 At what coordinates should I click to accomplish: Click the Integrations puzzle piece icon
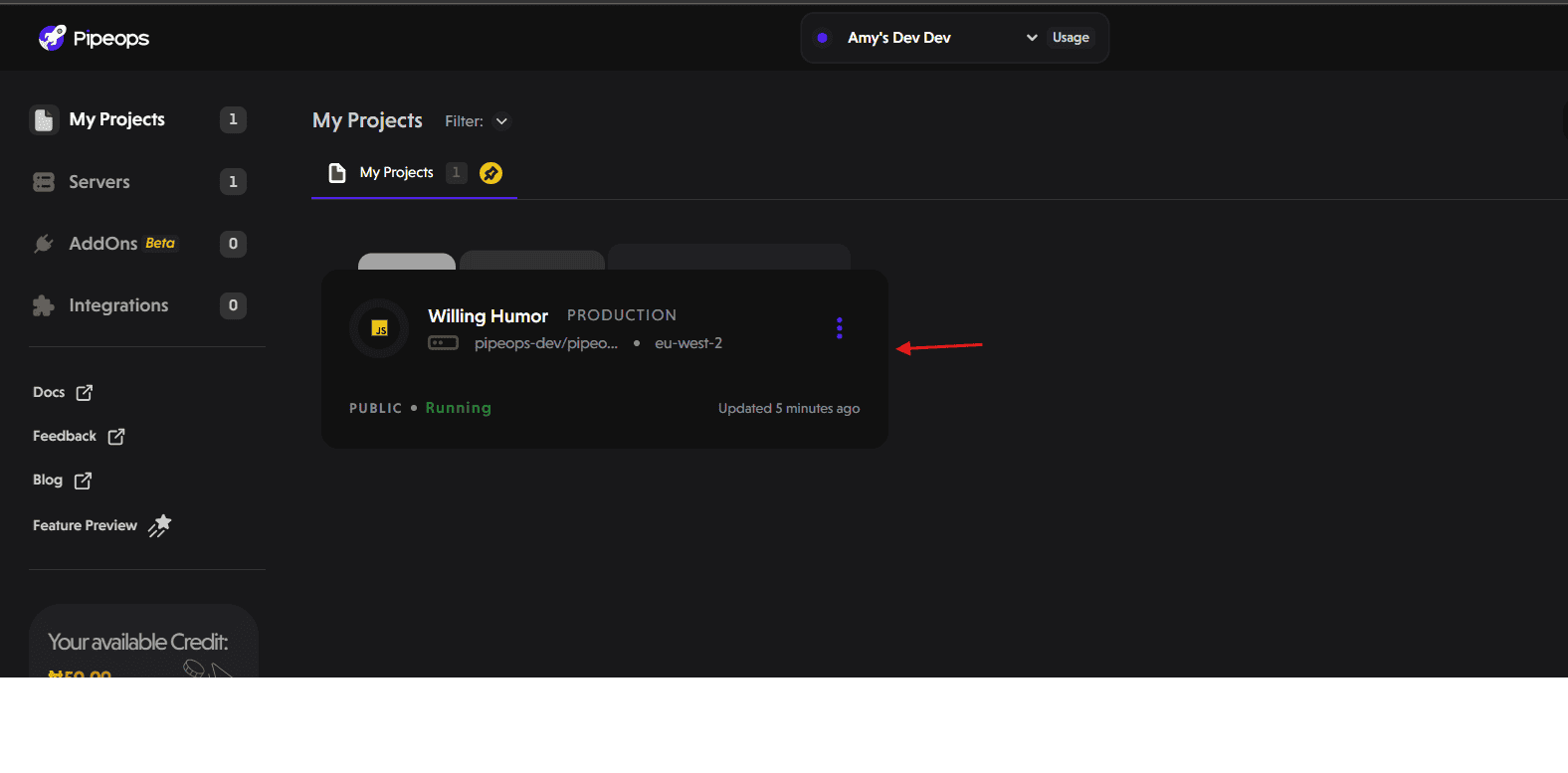(x=44, y=305)
